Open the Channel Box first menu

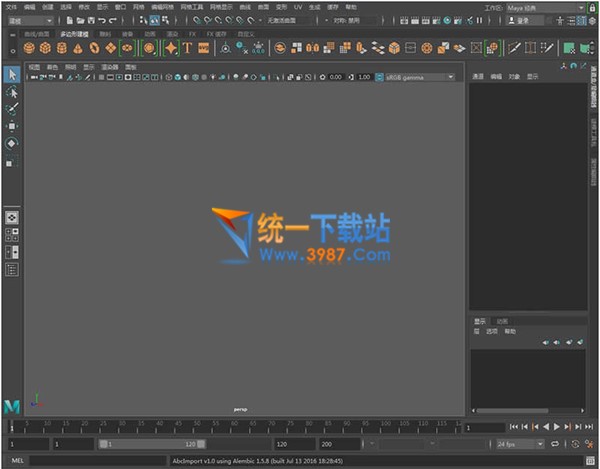click(x=478, y=77)
